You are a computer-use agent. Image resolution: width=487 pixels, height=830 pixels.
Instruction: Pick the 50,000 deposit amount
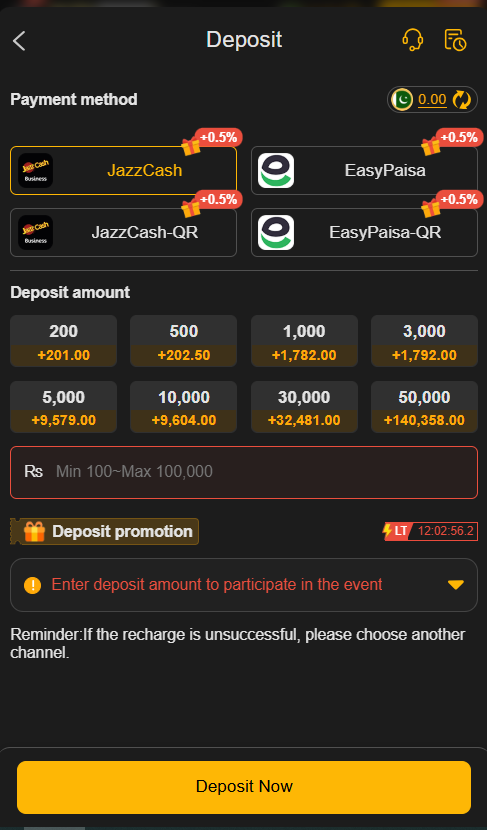tap(425, 407)
